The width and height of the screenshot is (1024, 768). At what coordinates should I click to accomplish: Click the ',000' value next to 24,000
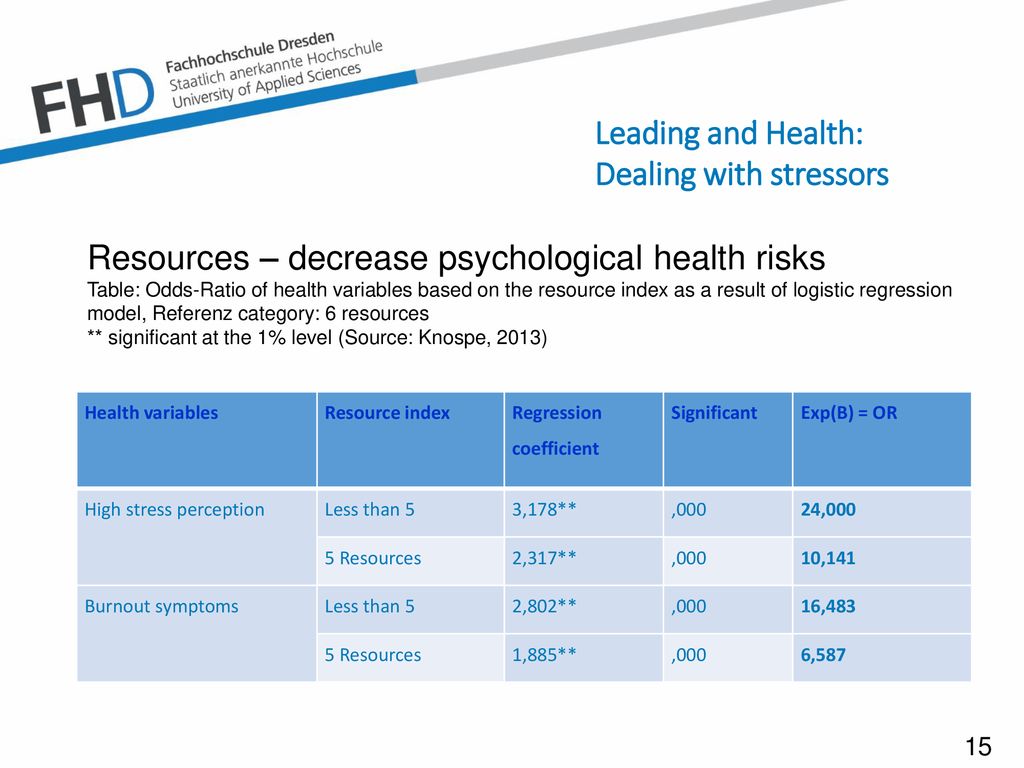click(x=688, y=509)
